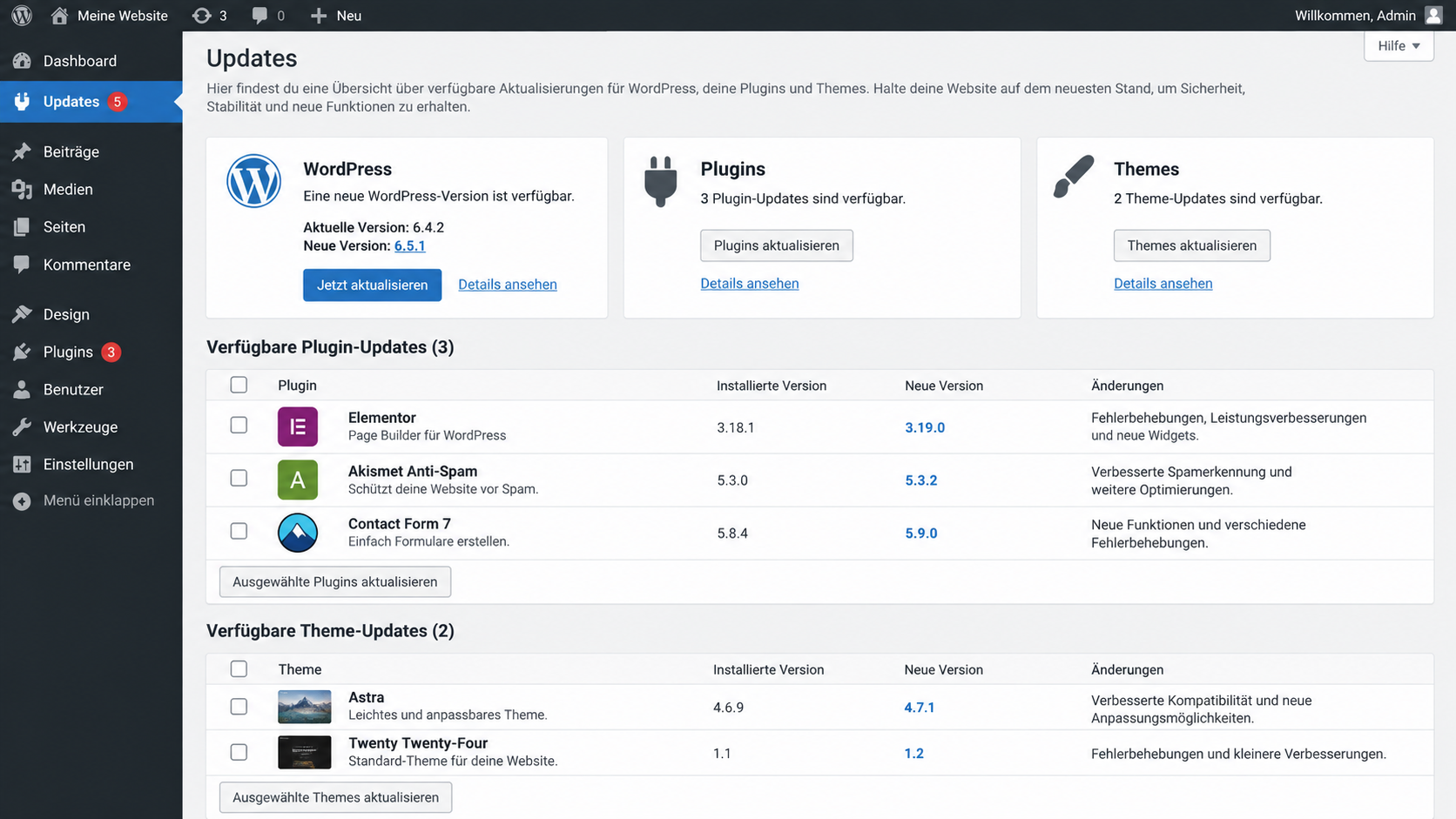The width and height of the screenshot is (1456, 819).
Task: Open Astra new version 4.7.1 link
Action: [x=920, y=708]
